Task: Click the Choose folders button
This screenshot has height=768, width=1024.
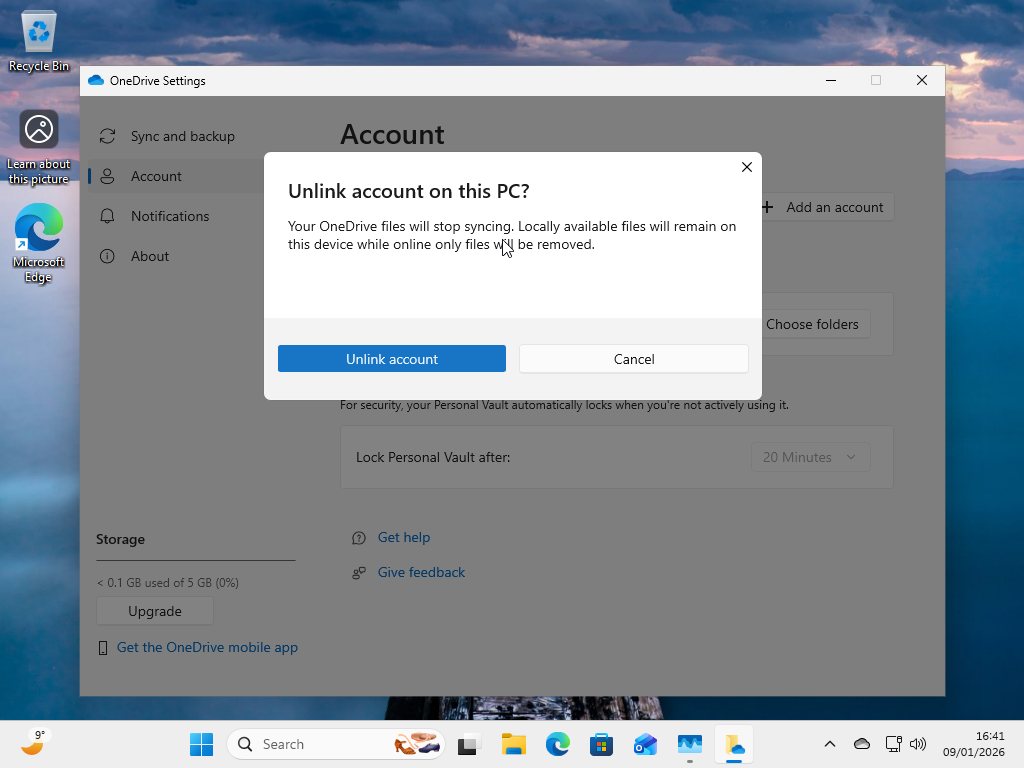Action: click(813, 324)
